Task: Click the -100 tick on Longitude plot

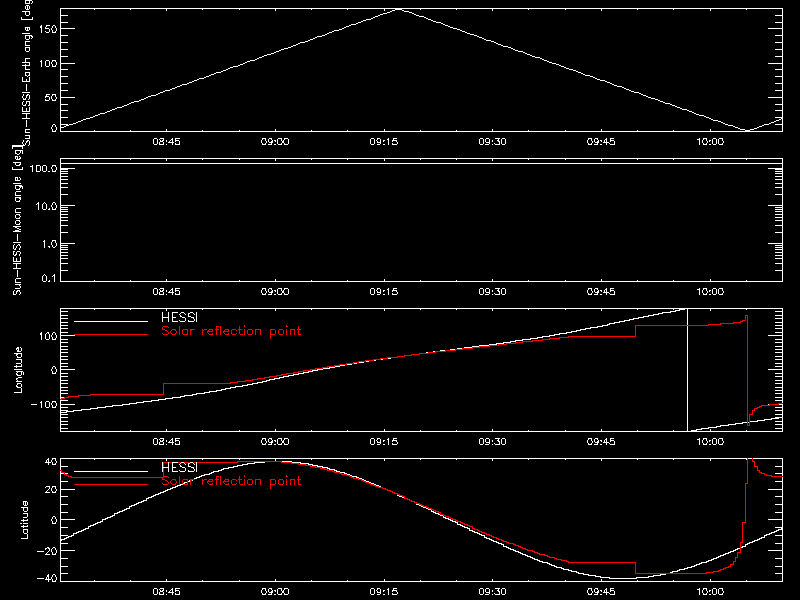Action: pos(44,404)
